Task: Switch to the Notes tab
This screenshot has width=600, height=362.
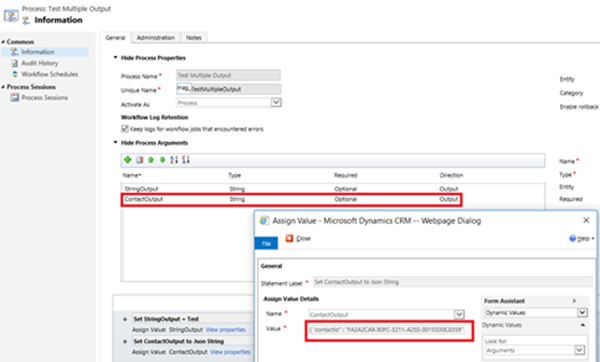Action: 194,38
